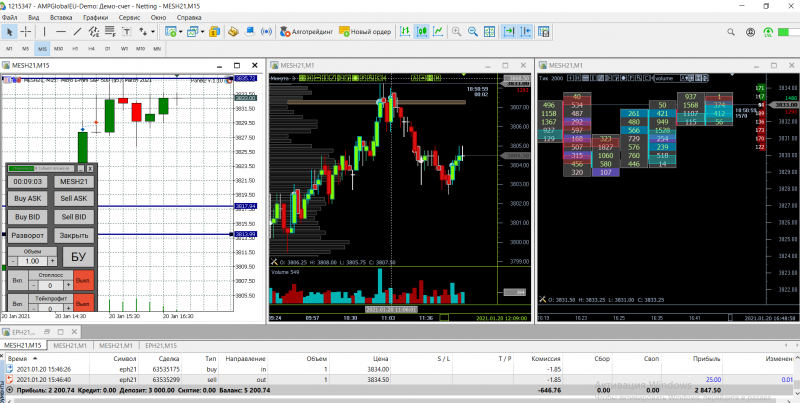The image size is (800, 403).
Task: Toggle chart auto-scroll to end
Action: click(509, 32)
